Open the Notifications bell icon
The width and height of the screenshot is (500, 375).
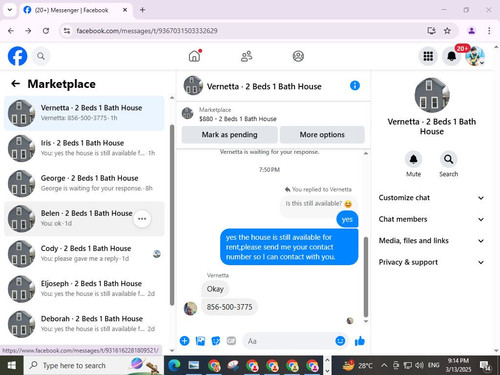(451, 56)
